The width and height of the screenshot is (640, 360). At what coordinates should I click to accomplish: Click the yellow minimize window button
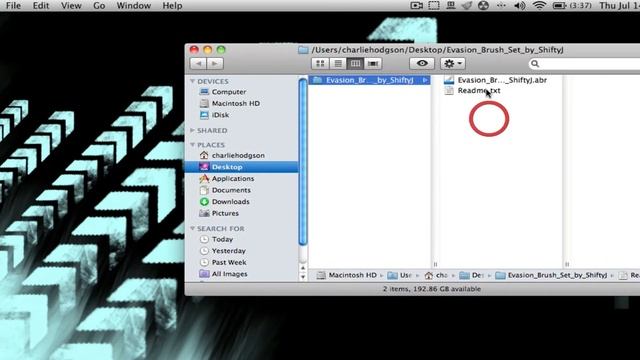pos(208,50)
